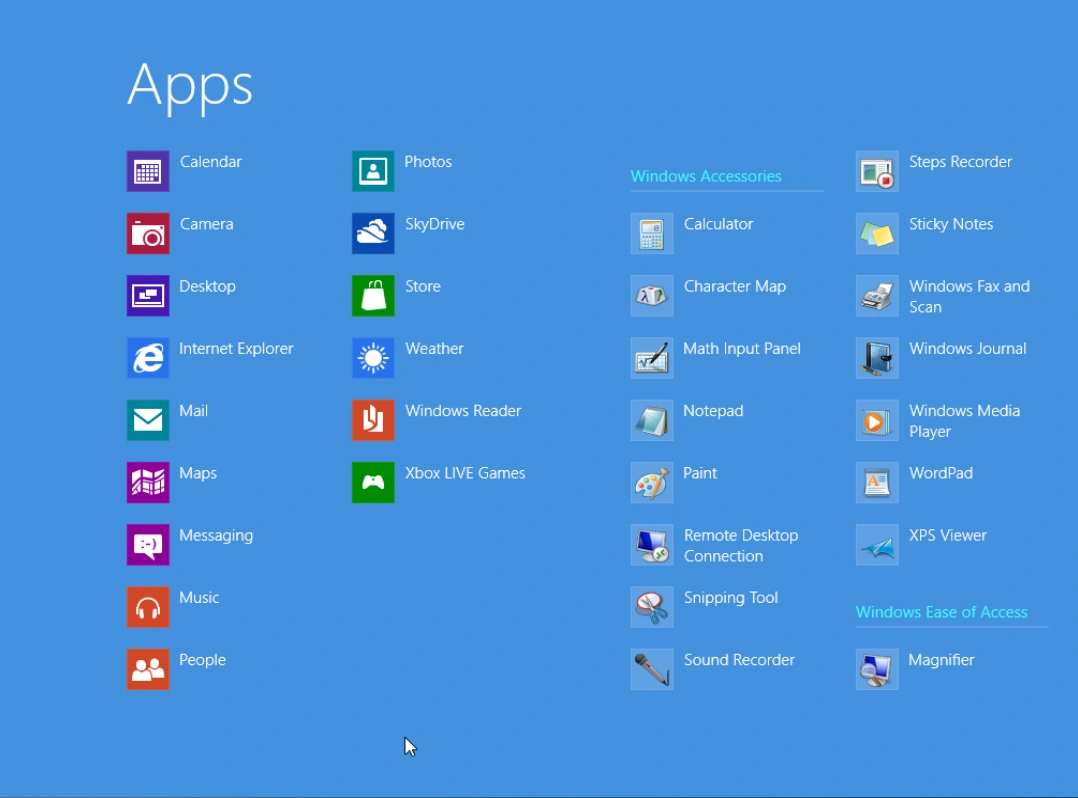Viewport: 1078px width, 798px height.
Task: Click the Windows Ease of Access heading
Action: click(x=941, y=612)
